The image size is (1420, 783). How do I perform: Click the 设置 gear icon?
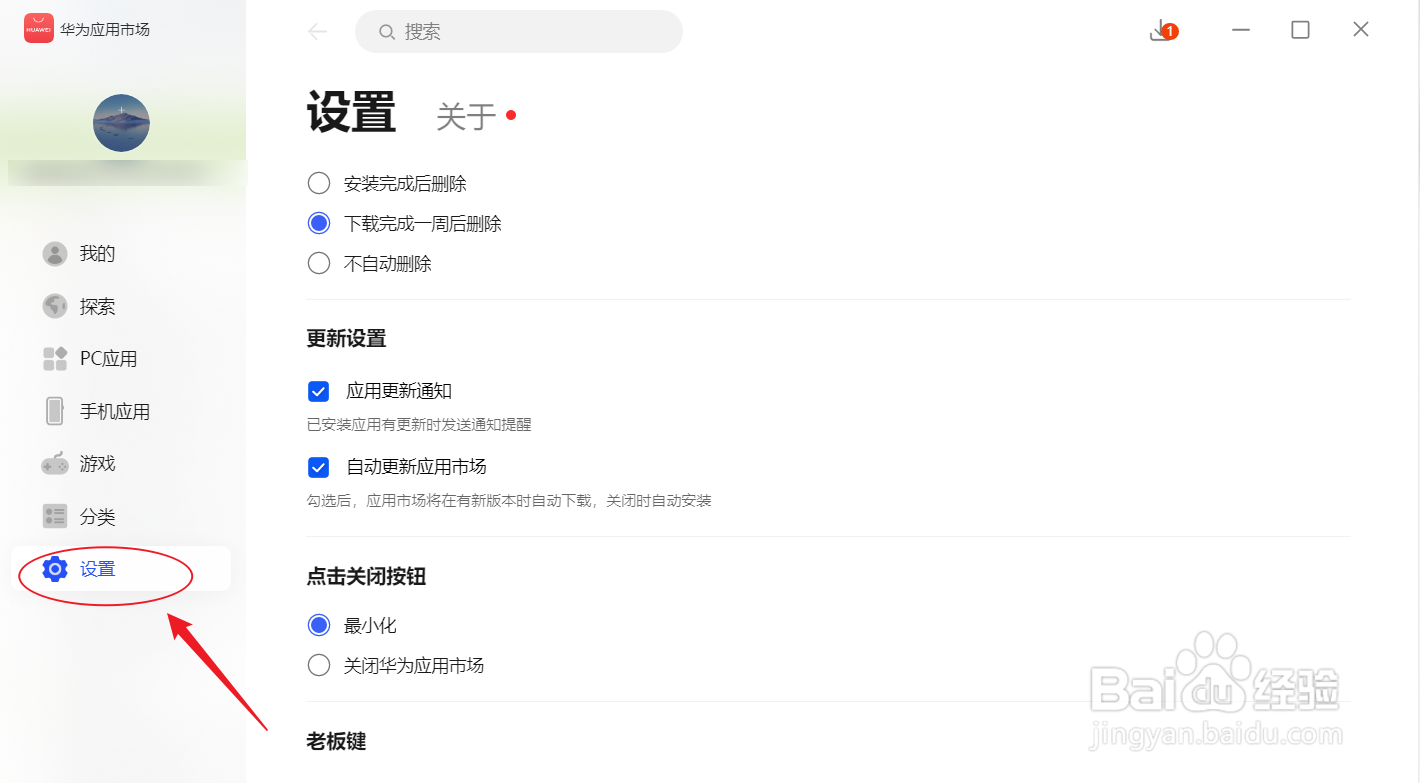click(55, 569)
